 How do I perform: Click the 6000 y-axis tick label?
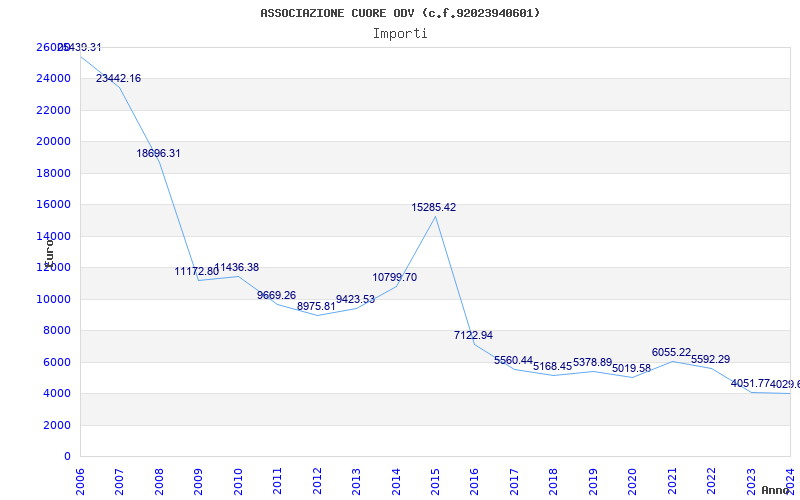tap(57, 362)
